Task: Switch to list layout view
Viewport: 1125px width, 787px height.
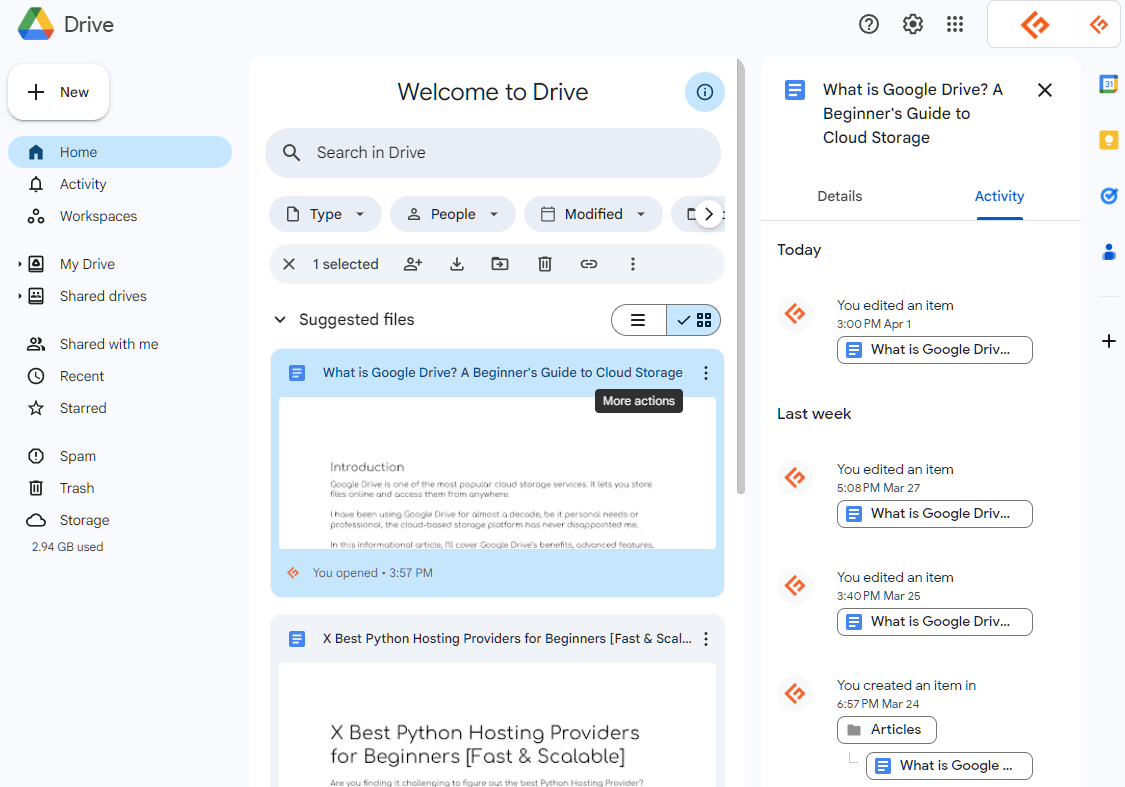Action: click(638, 320)
